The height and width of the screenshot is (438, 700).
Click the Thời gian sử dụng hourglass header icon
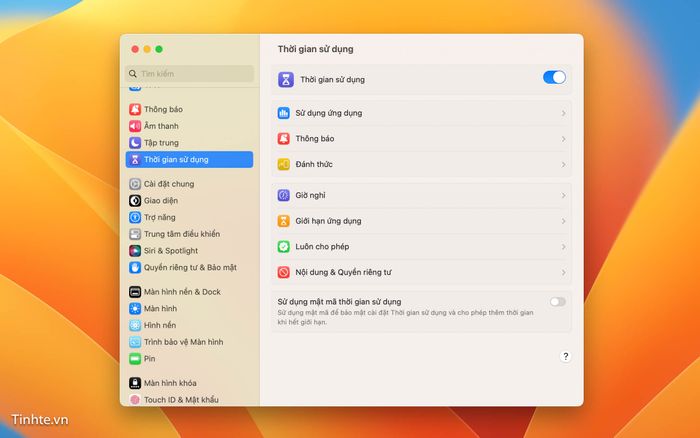(286, 79)
